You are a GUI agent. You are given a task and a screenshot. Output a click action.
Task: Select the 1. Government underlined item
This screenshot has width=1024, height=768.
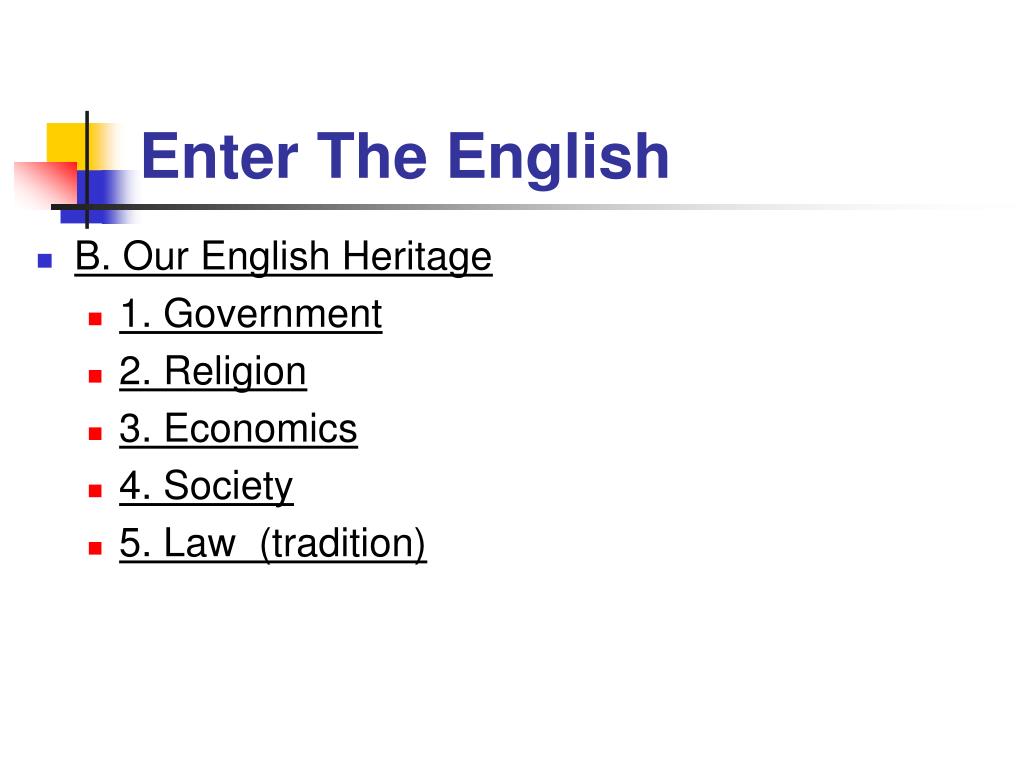click(251, 314)
